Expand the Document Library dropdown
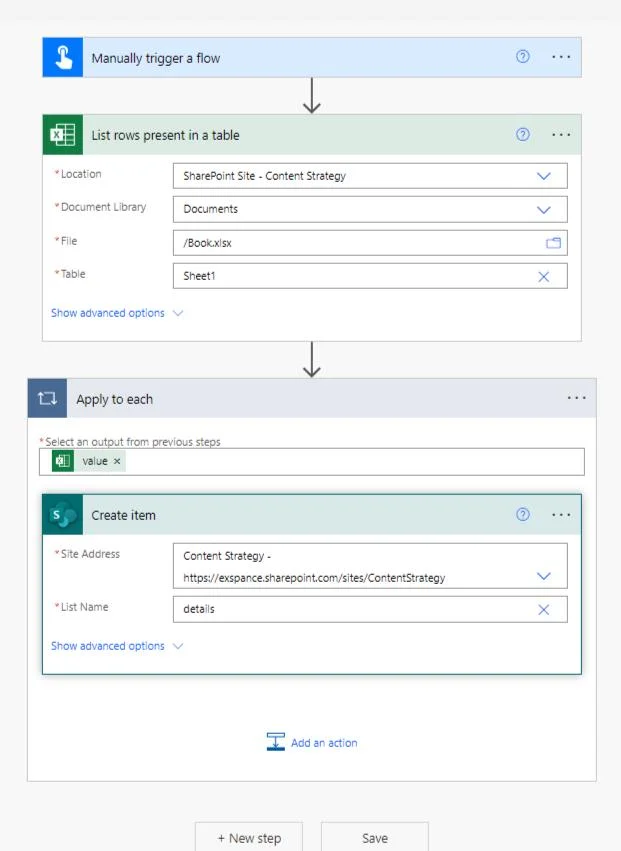621x851 pixels. point(543,209)
